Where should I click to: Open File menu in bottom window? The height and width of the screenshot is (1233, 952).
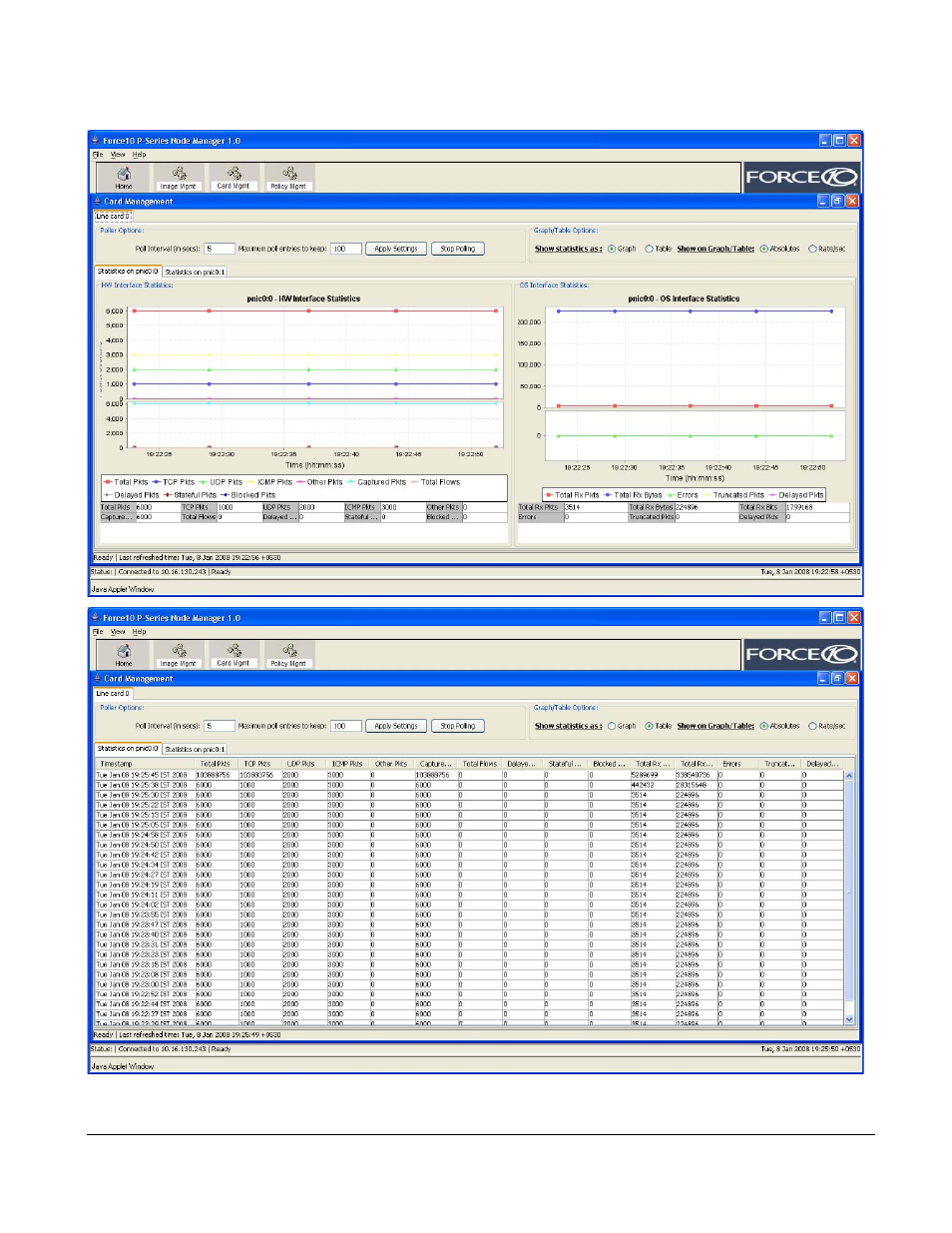point(98,632)
